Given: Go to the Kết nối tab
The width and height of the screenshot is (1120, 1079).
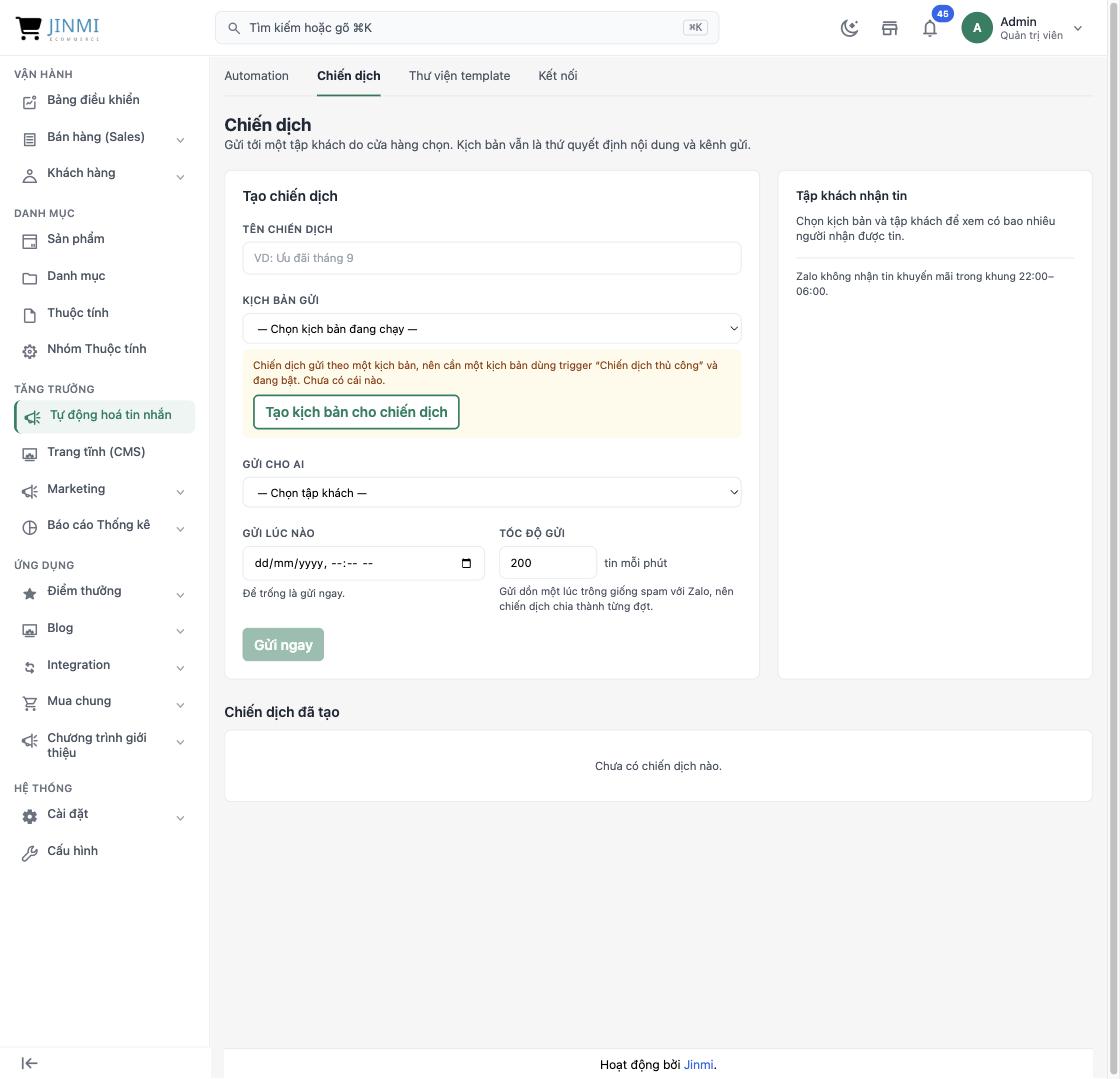Looking at the screenshot, I should coord(558,76).
